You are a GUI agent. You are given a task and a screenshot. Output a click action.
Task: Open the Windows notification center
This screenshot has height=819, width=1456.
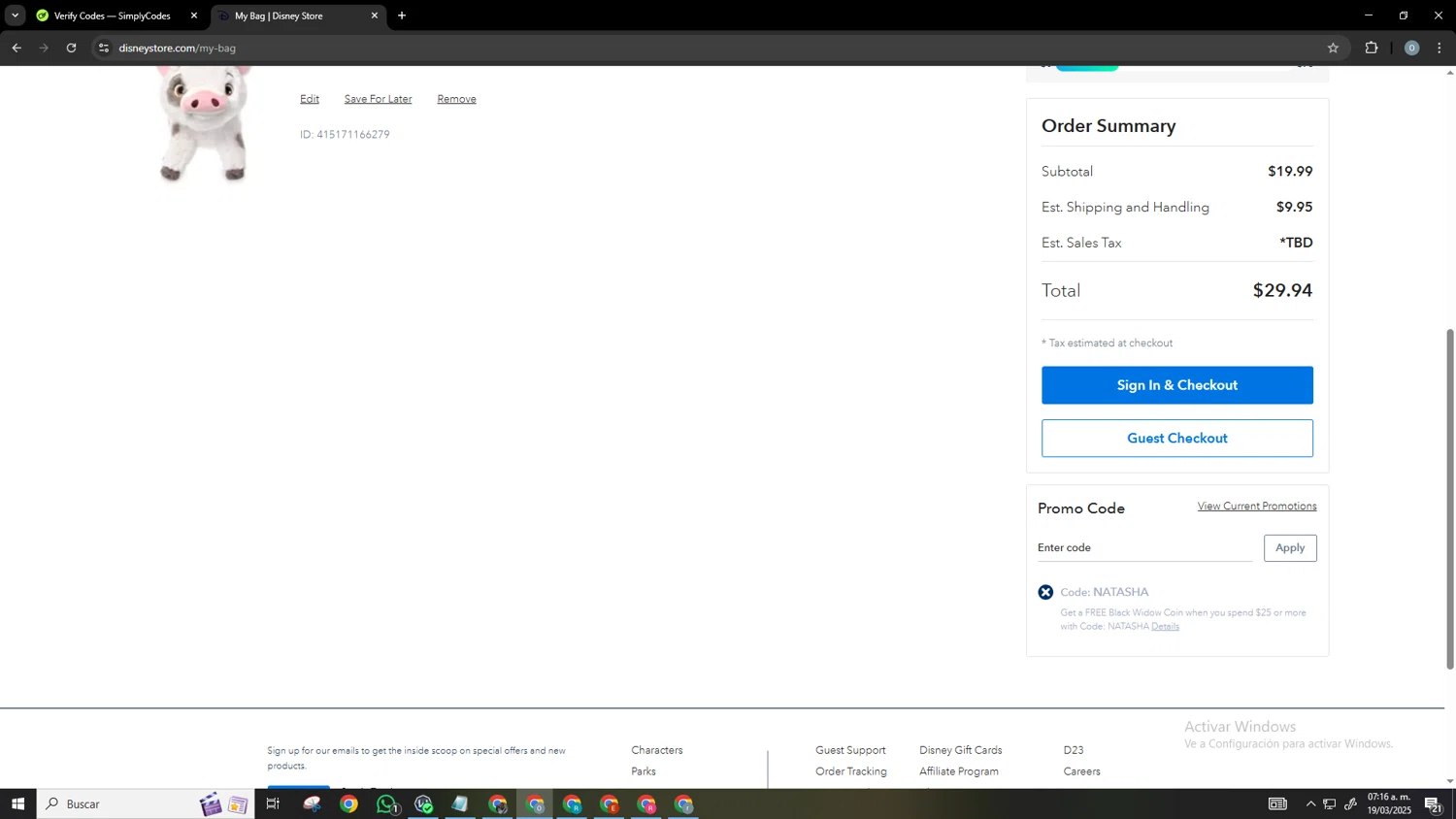point(1433,803)
